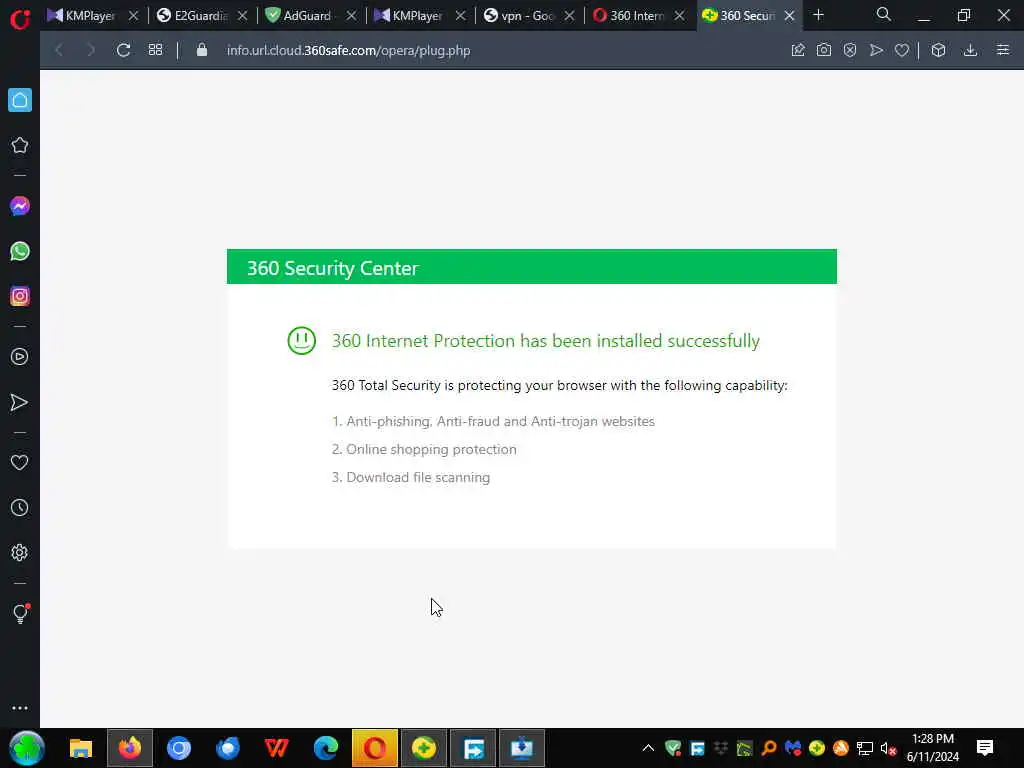
Task: Open History clock icon in the sidebar
Action: tap(20, 507)
